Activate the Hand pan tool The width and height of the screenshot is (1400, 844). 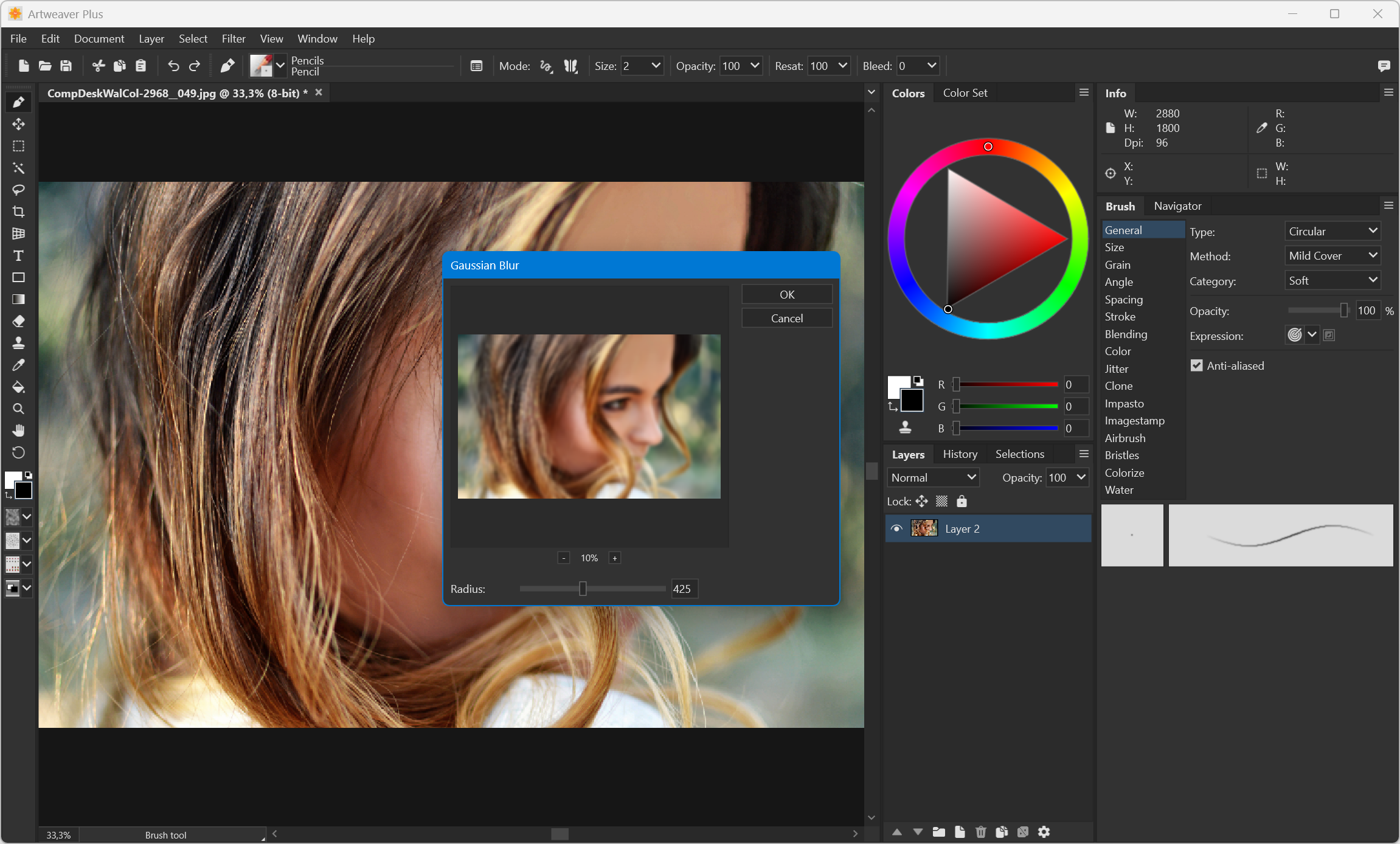(x=18, y=431)
